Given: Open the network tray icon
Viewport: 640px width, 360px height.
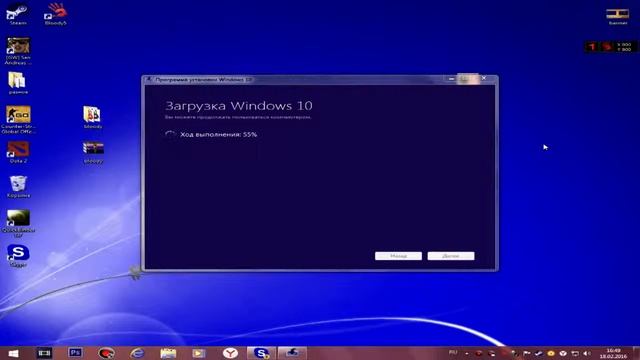Looking at the screenshot, I should [x=575, y=353].
